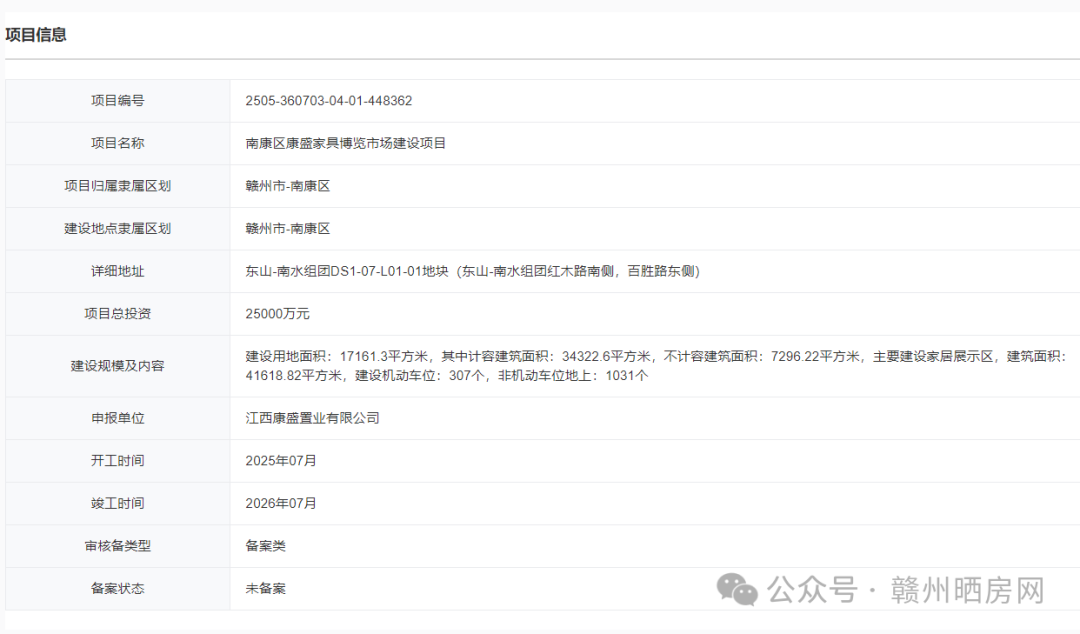Click the 项目总投资 label

point(118,314)
